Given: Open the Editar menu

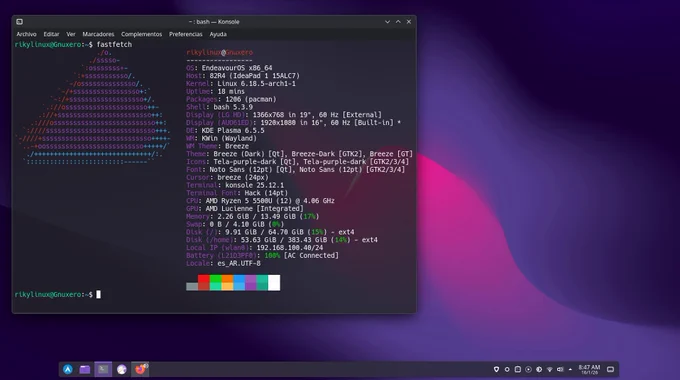Looking at the screenshot, I should coord(51,34).
